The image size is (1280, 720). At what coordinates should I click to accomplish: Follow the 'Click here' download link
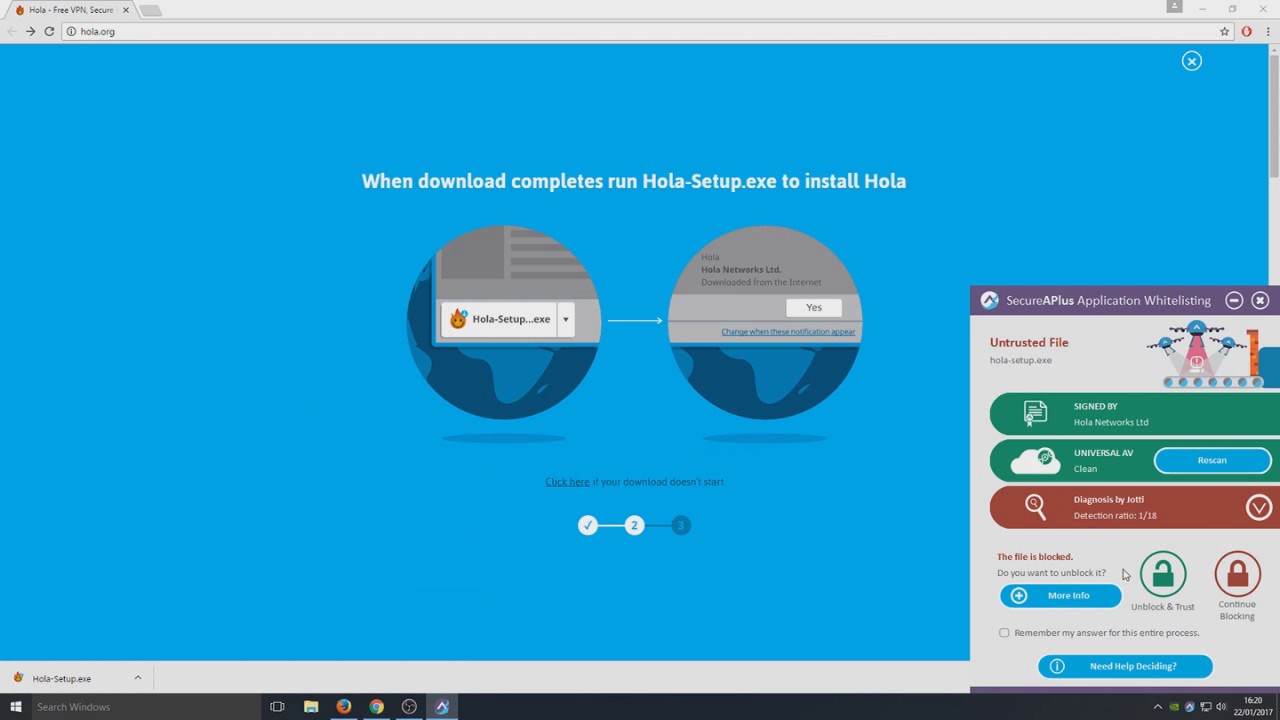click(567, 482)
